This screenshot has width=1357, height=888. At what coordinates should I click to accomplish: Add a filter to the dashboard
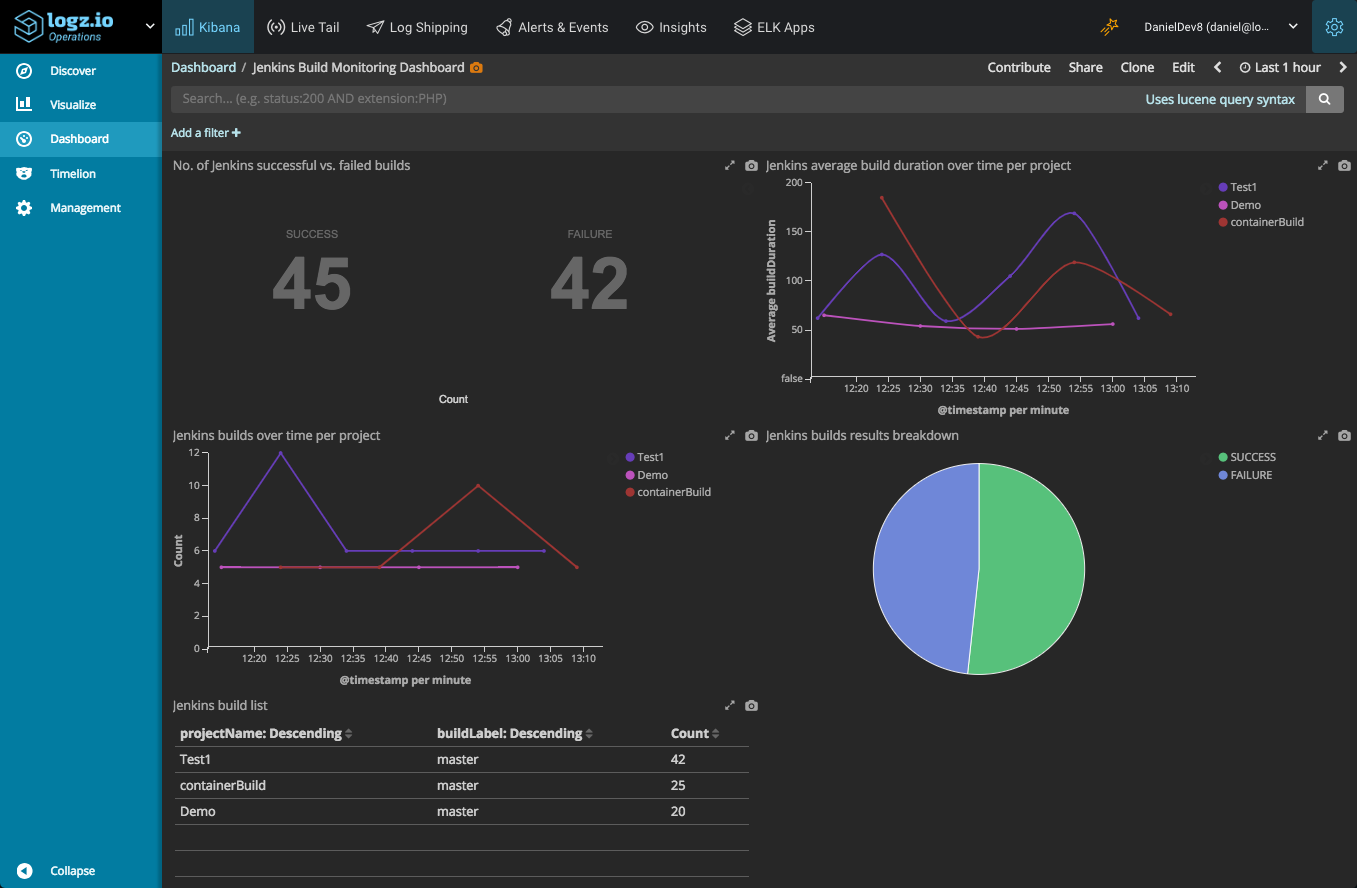(x=206, y=133)
